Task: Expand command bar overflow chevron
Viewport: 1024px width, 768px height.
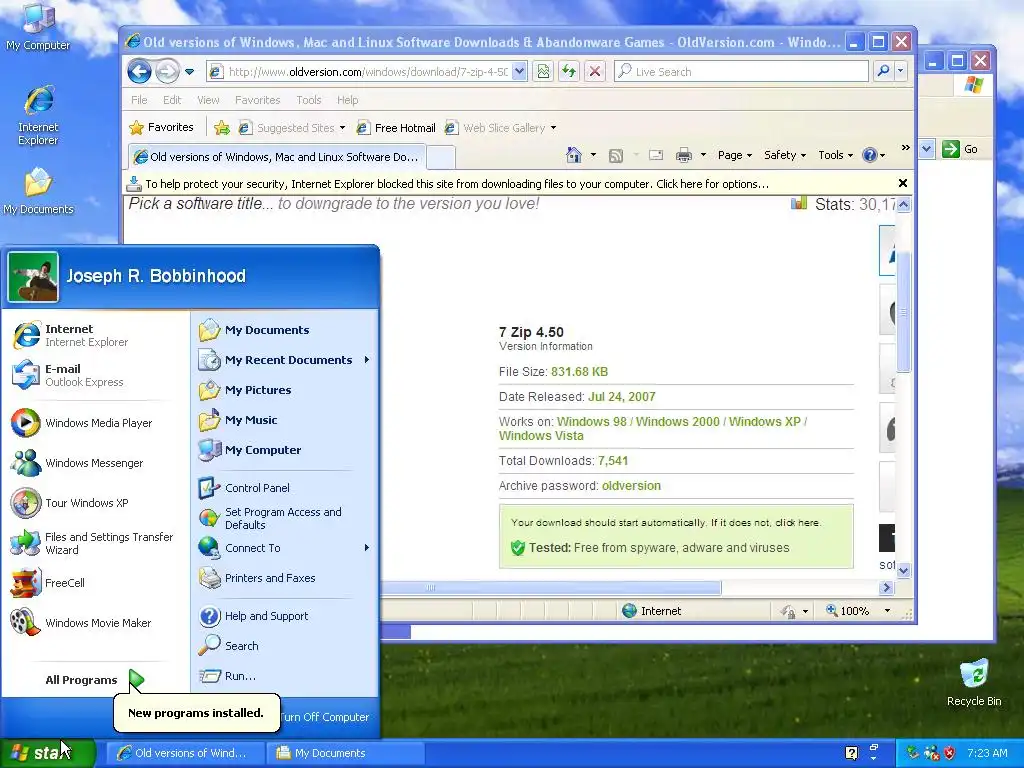Action: (905, 148)
